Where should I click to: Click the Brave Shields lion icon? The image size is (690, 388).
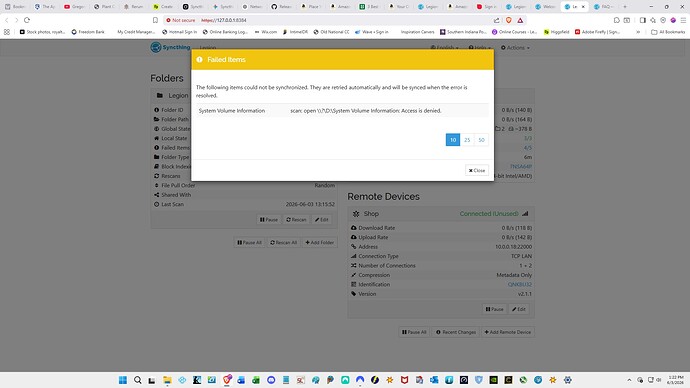509,20
